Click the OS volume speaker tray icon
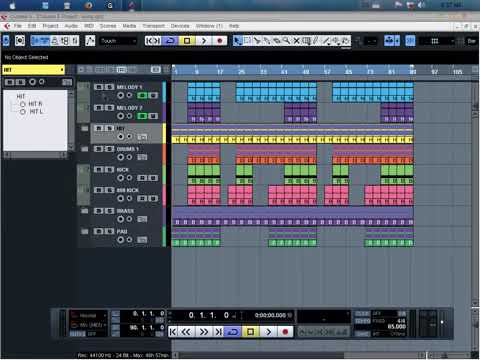Image resolution: width=480 pixels, height=360 pixels. point(421,5)
